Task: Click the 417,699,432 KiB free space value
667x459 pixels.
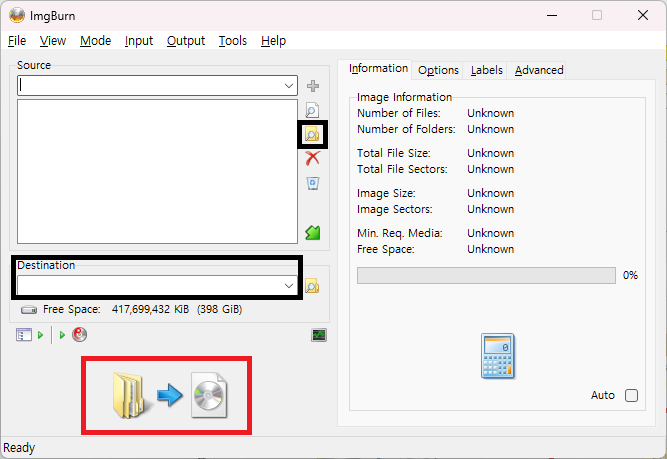Action: tap(150, 309)
